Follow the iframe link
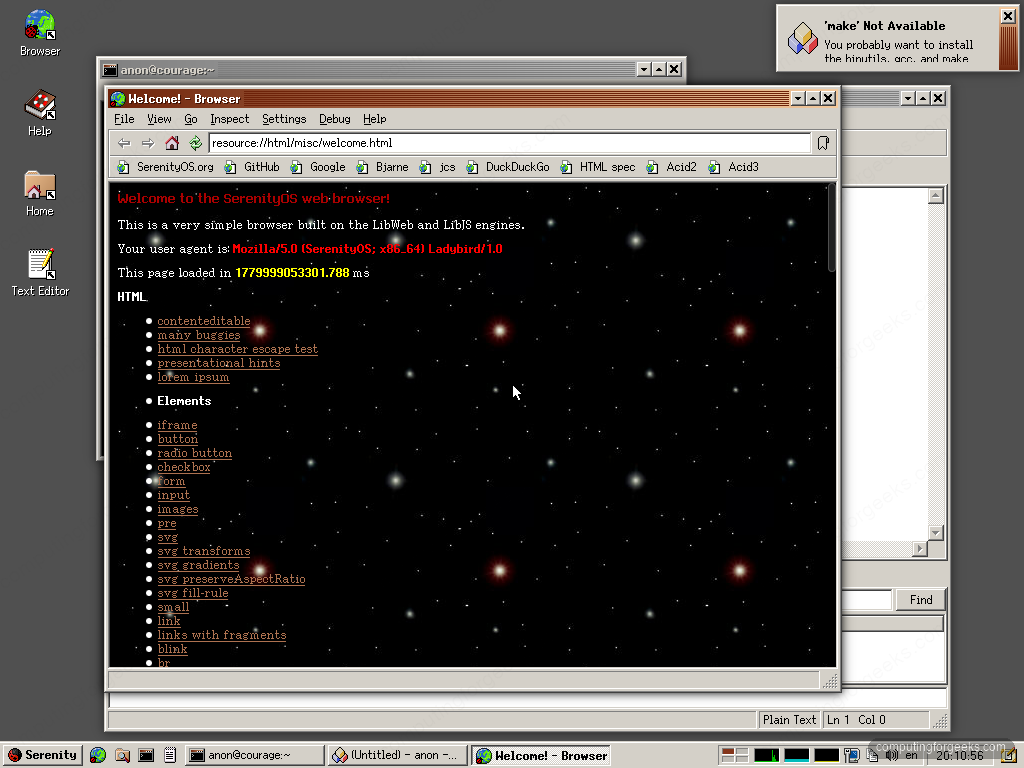Screen dimensions: 1024x768 click(x=177, y=425)
